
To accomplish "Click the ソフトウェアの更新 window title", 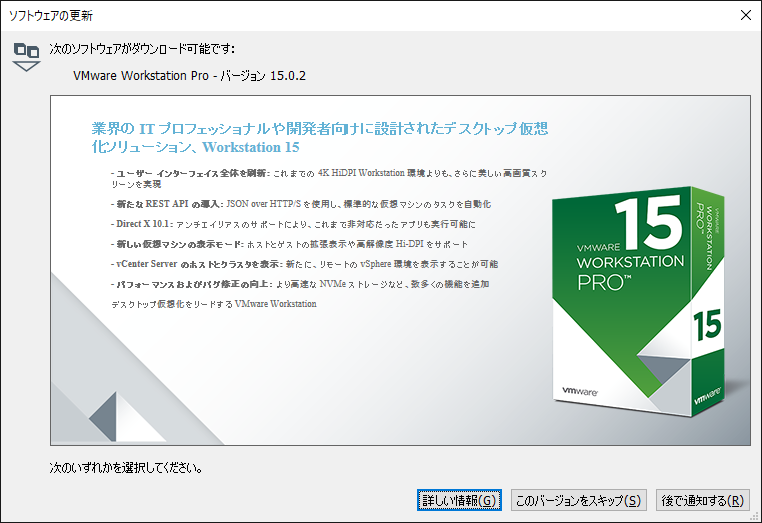I will click(x=51, y=16).
